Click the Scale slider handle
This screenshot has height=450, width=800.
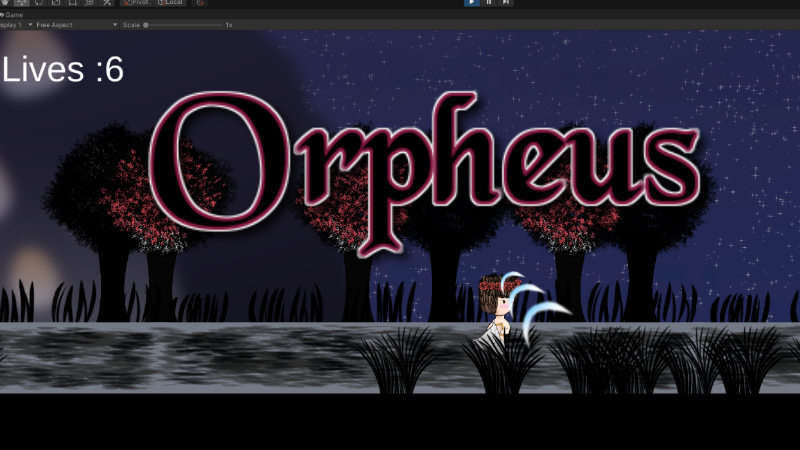coord(146,24)
